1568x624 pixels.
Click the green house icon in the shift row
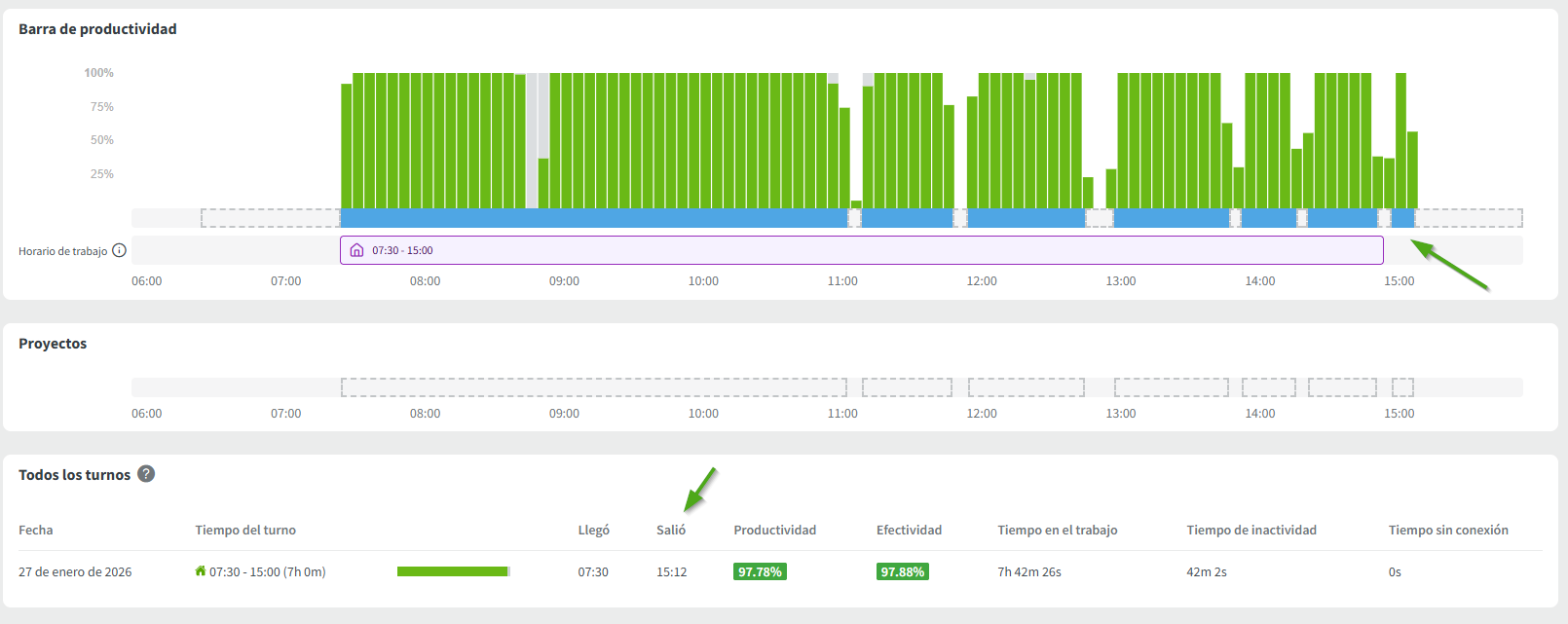pos(201,571)
